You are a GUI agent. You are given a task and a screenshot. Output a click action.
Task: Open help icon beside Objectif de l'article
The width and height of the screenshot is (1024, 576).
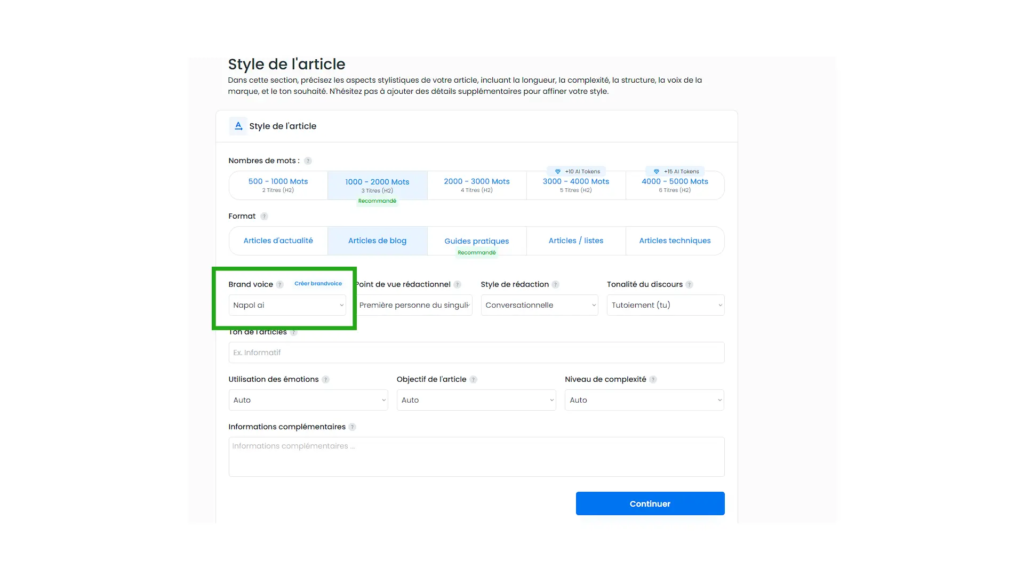473,379
